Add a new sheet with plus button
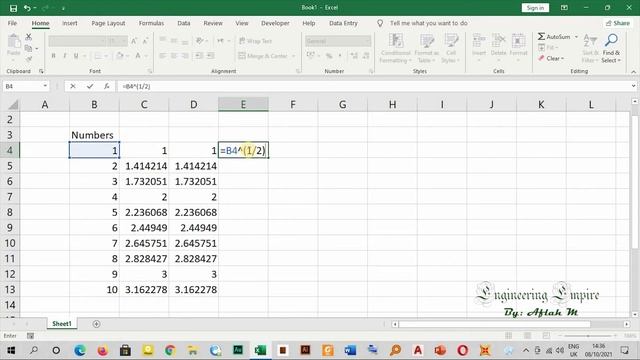The width and height of the screenshot is (640, 360). click(96, 324)
